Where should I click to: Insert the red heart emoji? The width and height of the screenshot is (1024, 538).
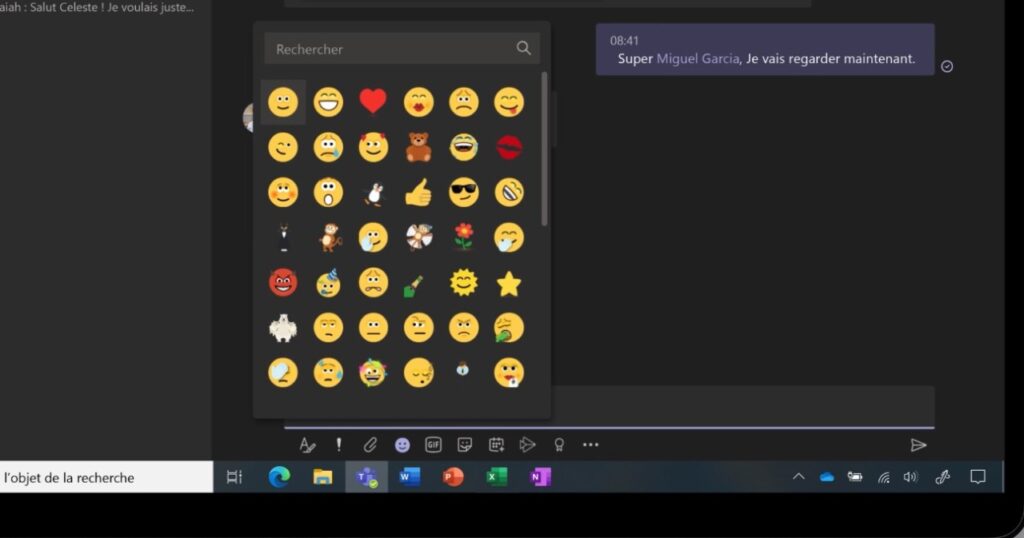click(373, 102)
